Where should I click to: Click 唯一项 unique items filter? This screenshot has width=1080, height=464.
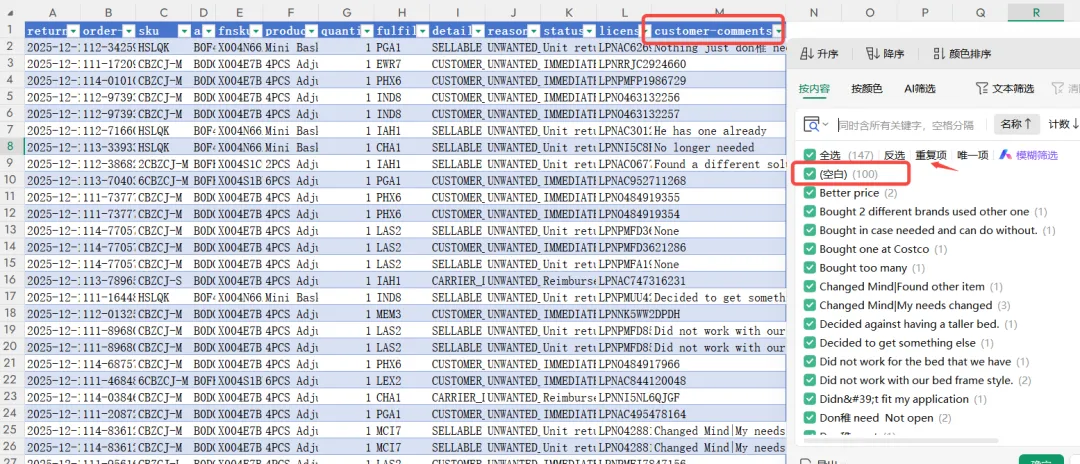[x=973, y=155]
